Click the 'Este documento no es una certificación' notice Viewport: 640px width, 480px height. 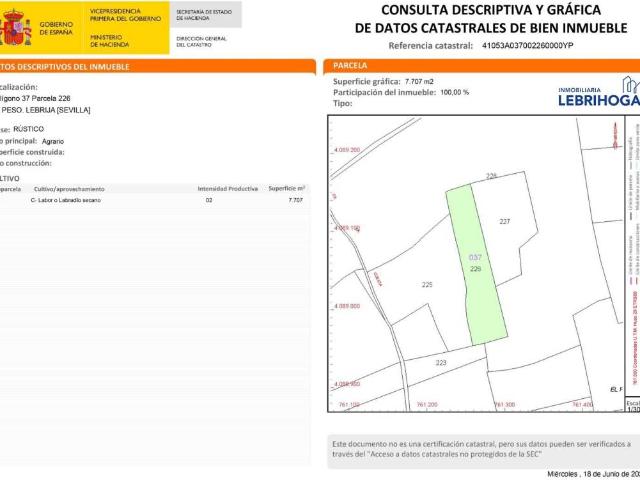point(482,449)
